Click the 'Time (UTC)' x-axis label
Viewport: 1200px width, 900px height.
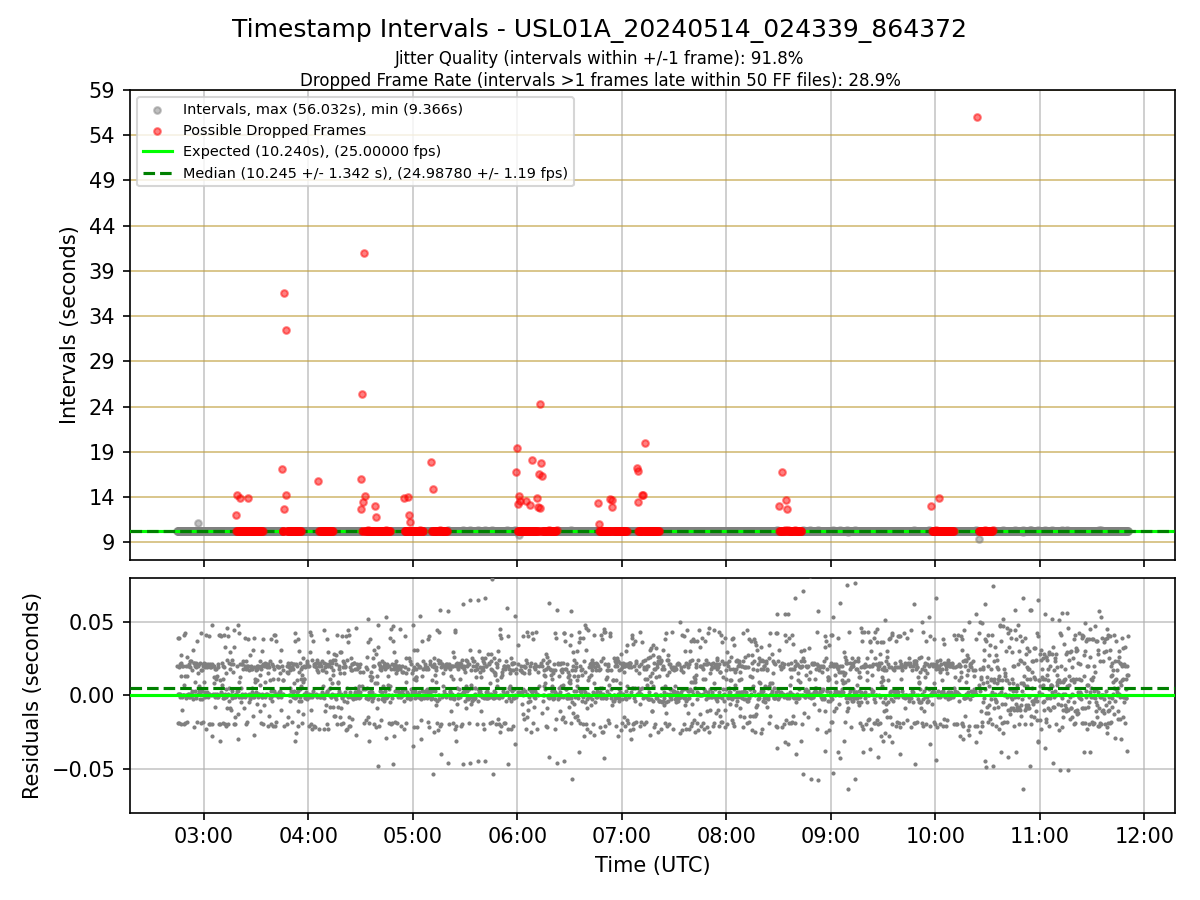tap(652, 865)
